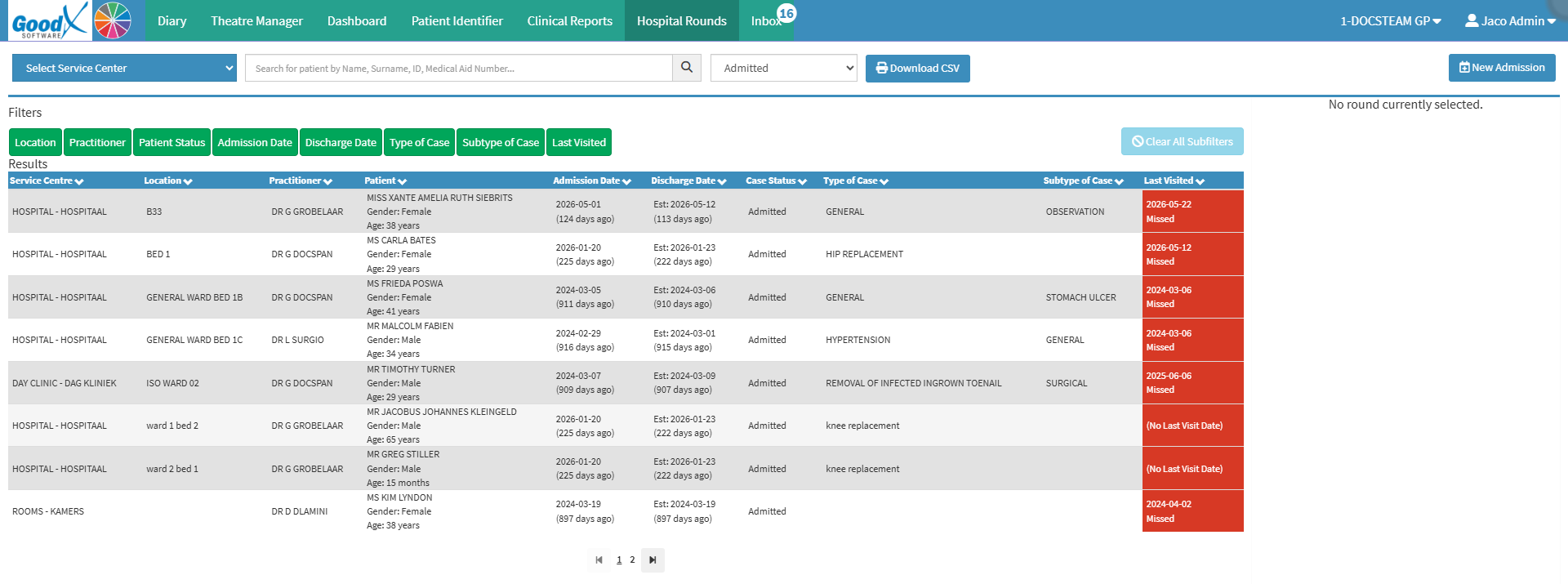Click the GoodX Software logo
Image resolution: width=1568 pixels, height=584 pixels.
[49, 20]
